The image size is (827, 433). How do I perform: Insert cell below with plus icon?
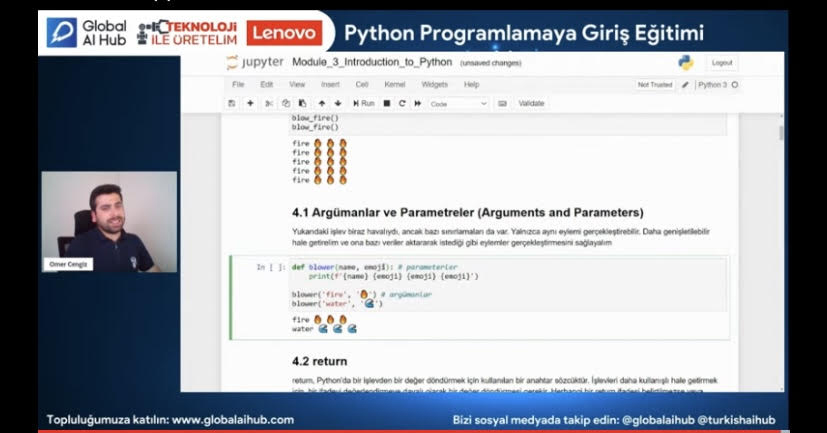tap(250, 103)
